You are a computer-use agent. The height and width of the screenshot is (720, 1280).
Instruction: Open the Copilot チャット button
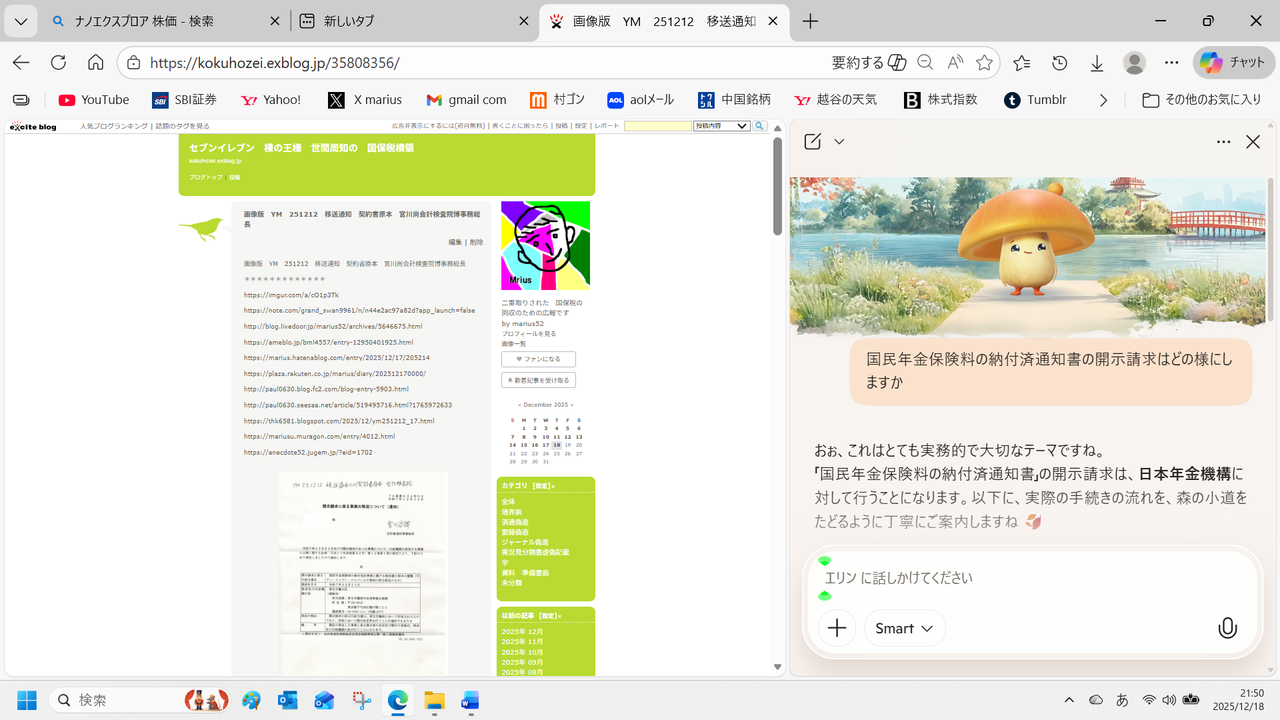[x=1233, y=63]
